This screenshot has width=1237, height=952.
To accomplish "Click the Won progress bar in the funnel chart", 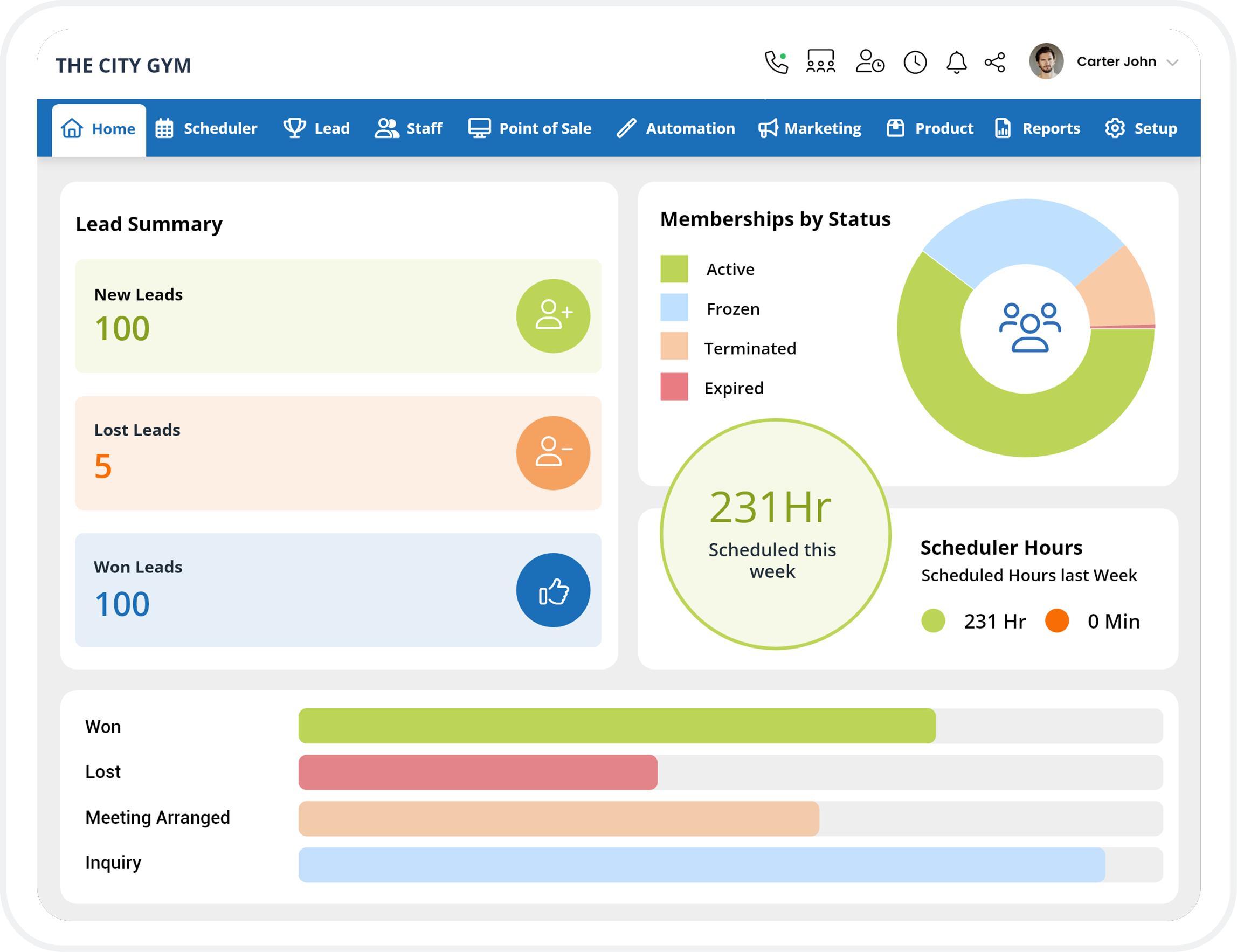I will [617, 726].
